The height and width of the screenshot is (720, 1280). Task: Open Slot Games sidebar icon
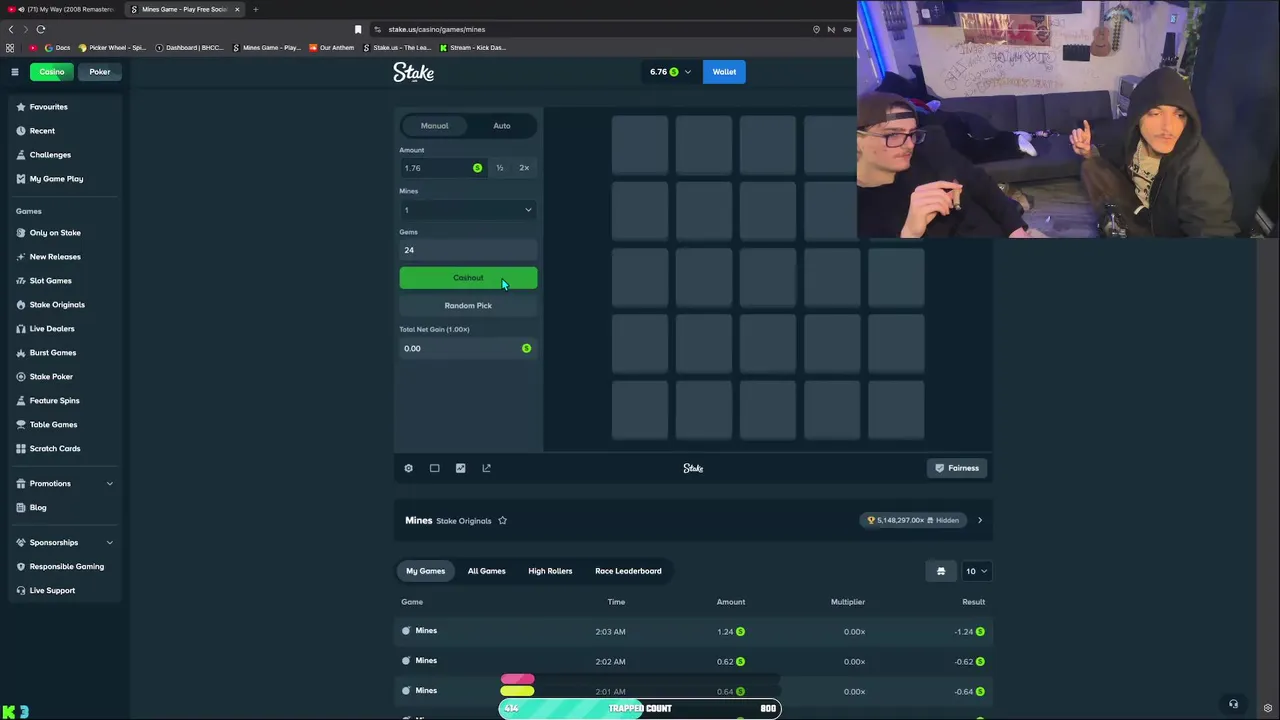click(x=21, y=281)
